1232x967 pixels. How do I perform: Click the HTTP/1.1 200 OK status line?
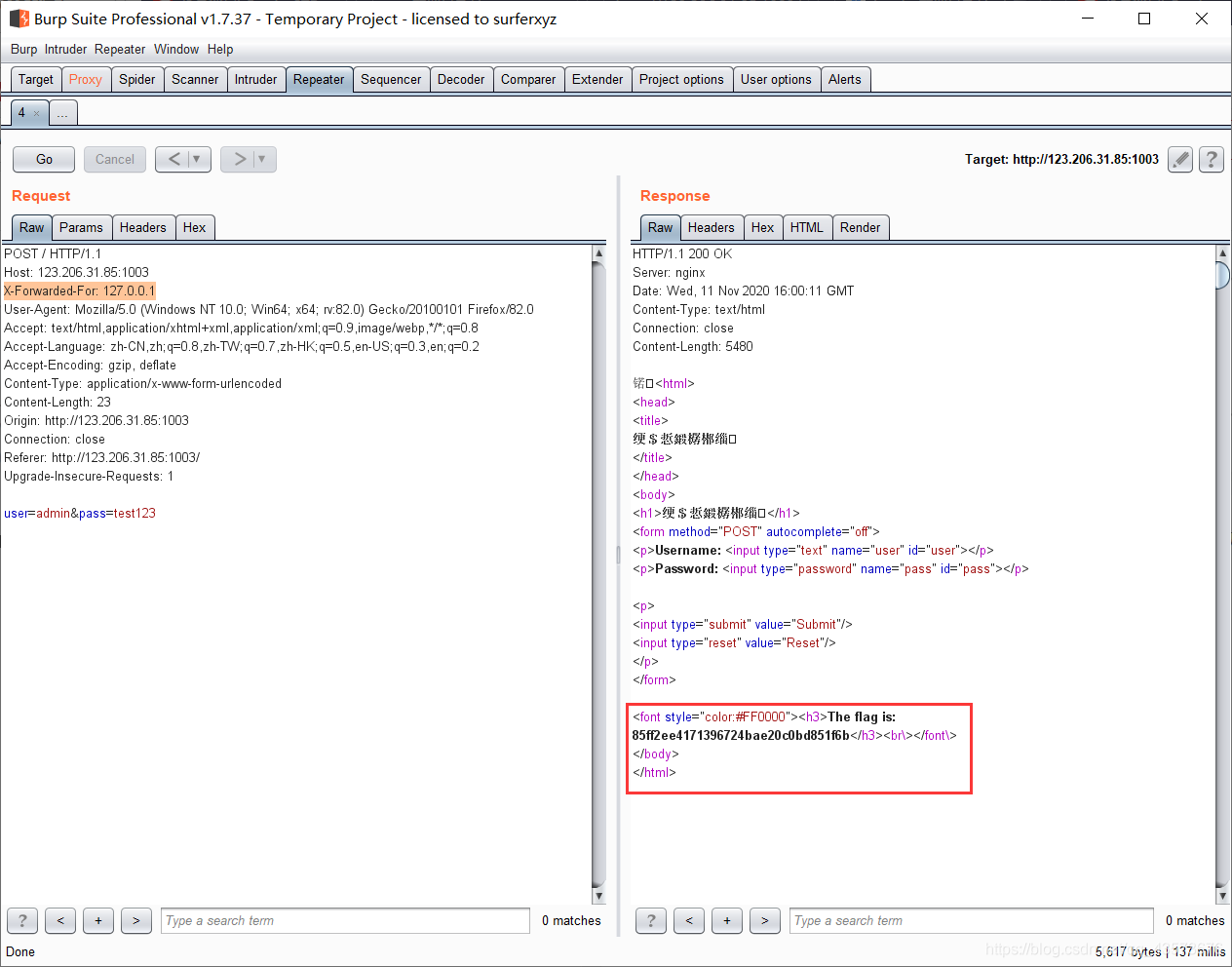coord(682,253)
